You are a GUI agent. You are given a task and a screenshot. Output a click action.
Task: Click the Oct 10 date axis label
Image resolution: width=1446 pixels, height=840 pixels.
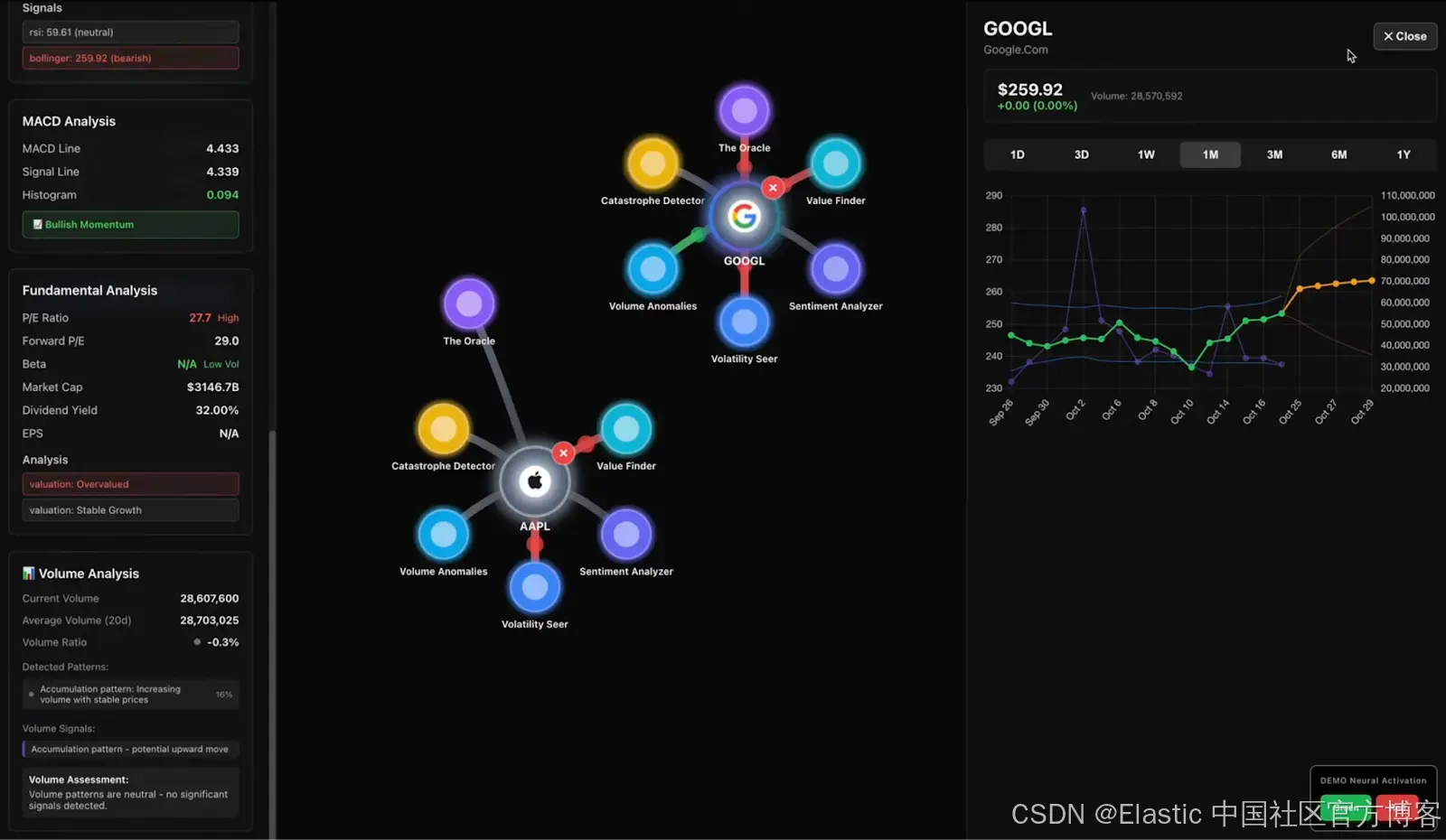pos(1182,411)
